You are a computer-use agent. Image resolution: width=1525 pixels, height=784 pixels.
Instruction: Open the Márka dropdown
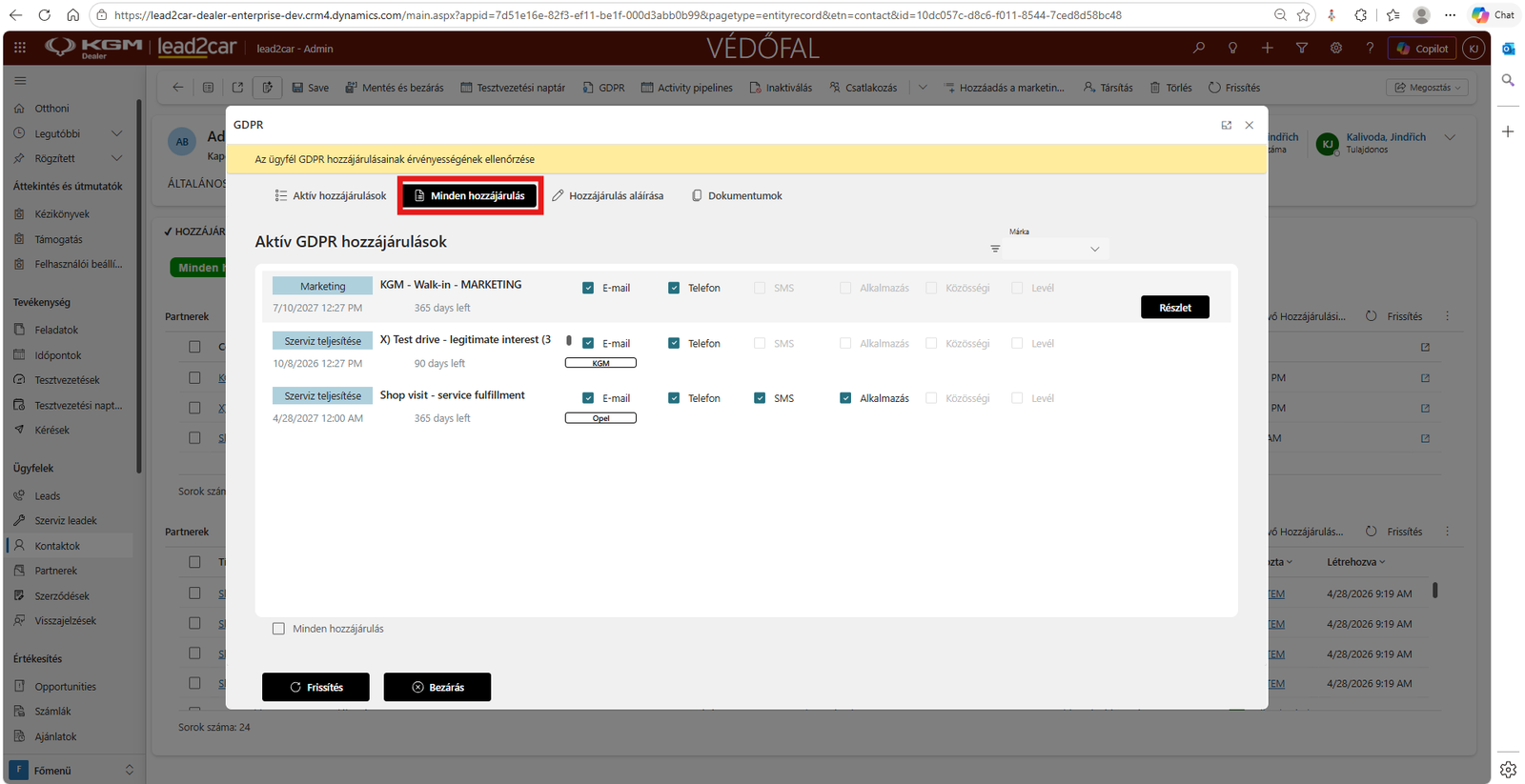coord(1056,249)
